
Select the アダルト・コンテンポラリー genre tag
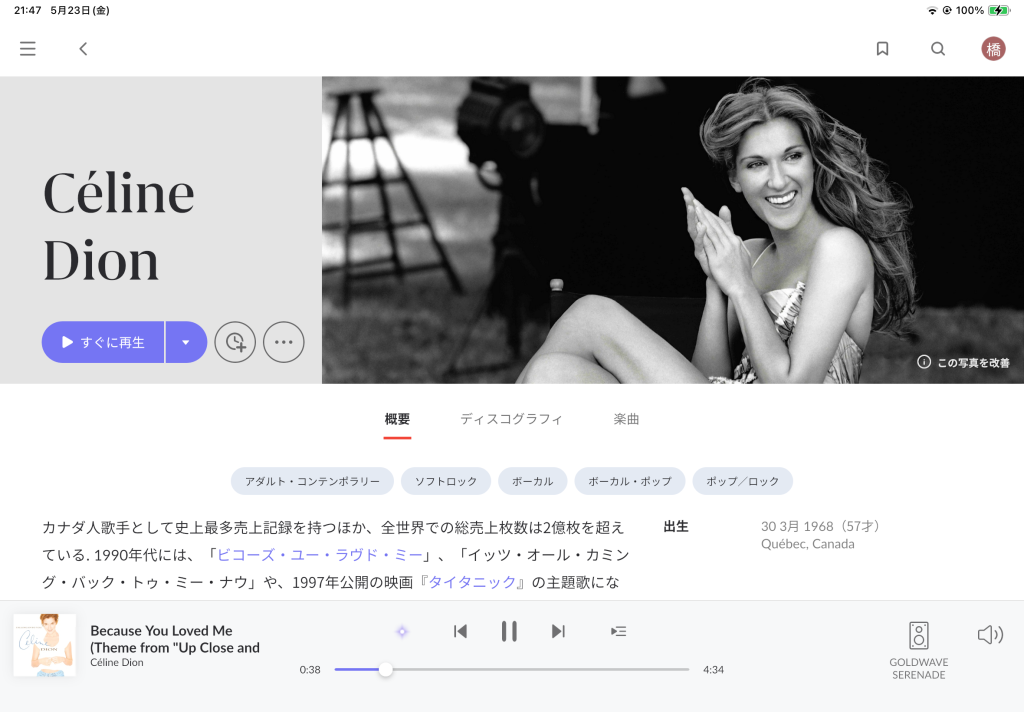pos(312,481)
